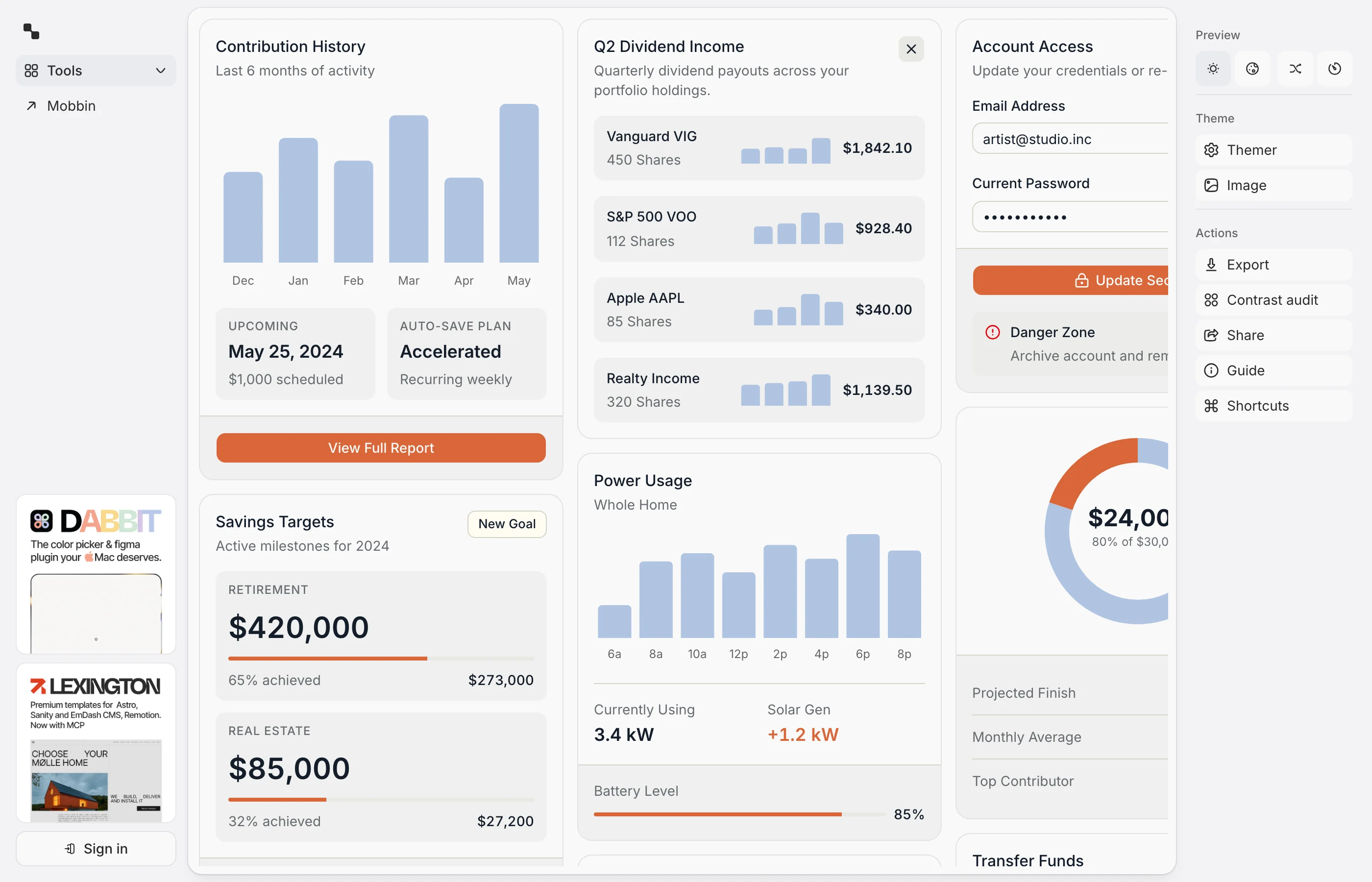Expand the Tools dropdown chevron

[160, 71]
